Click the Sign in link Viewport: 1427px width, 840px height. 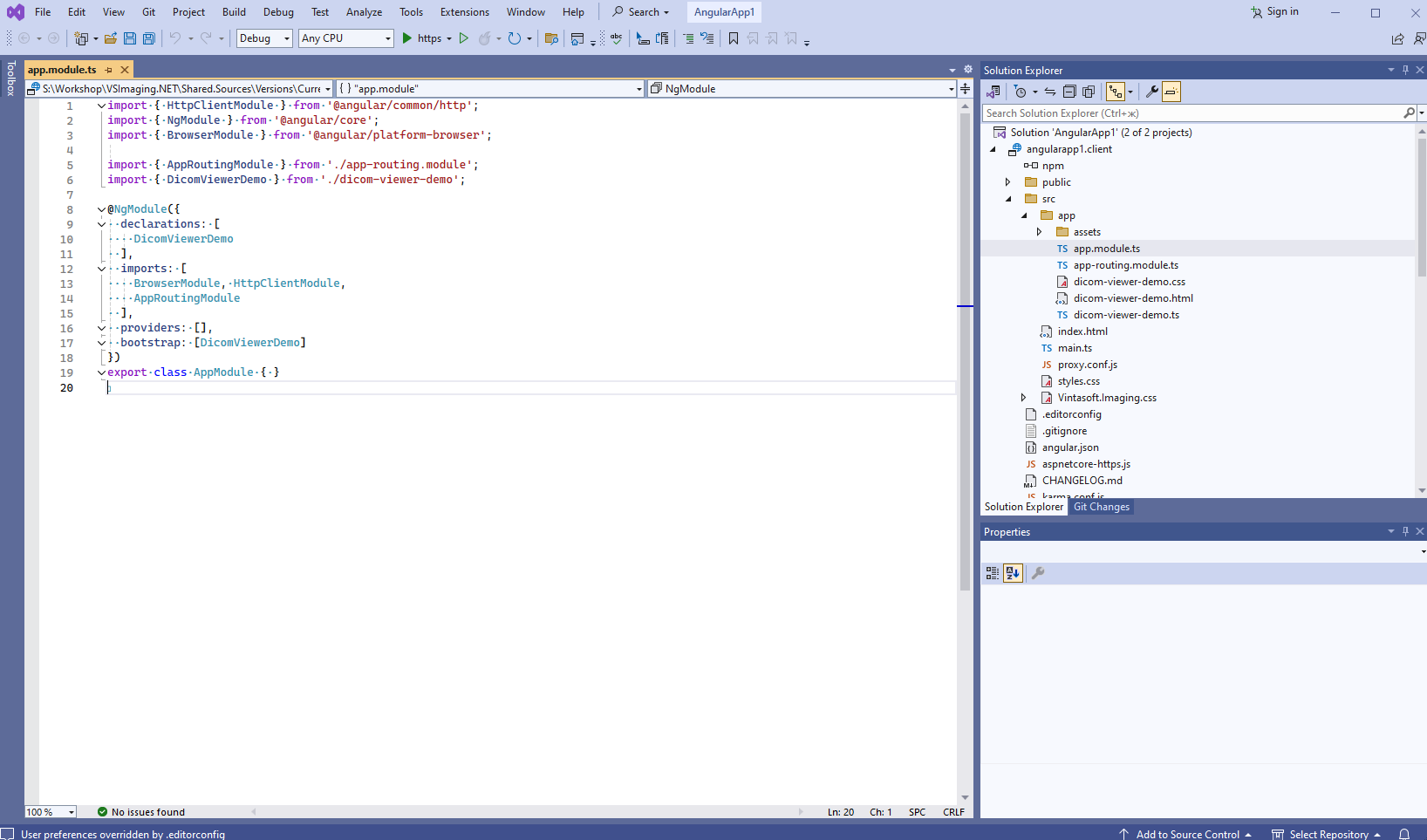pos(1281,12)
